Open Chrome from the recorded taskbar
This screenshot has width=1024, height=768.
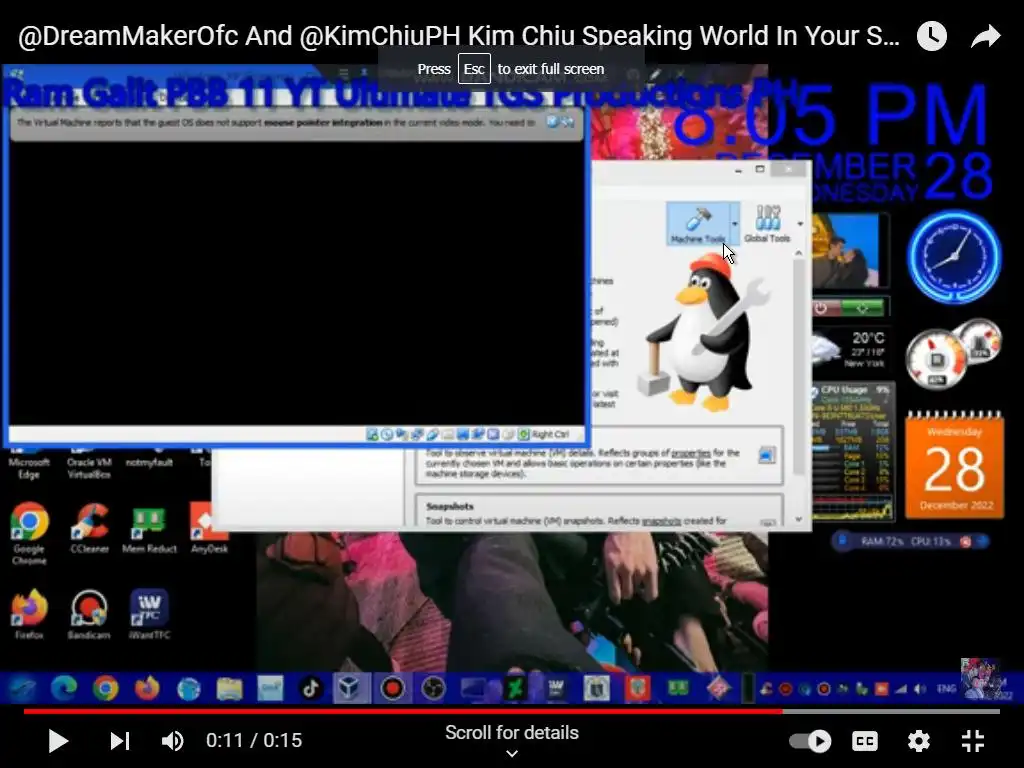tap(105, 688)
